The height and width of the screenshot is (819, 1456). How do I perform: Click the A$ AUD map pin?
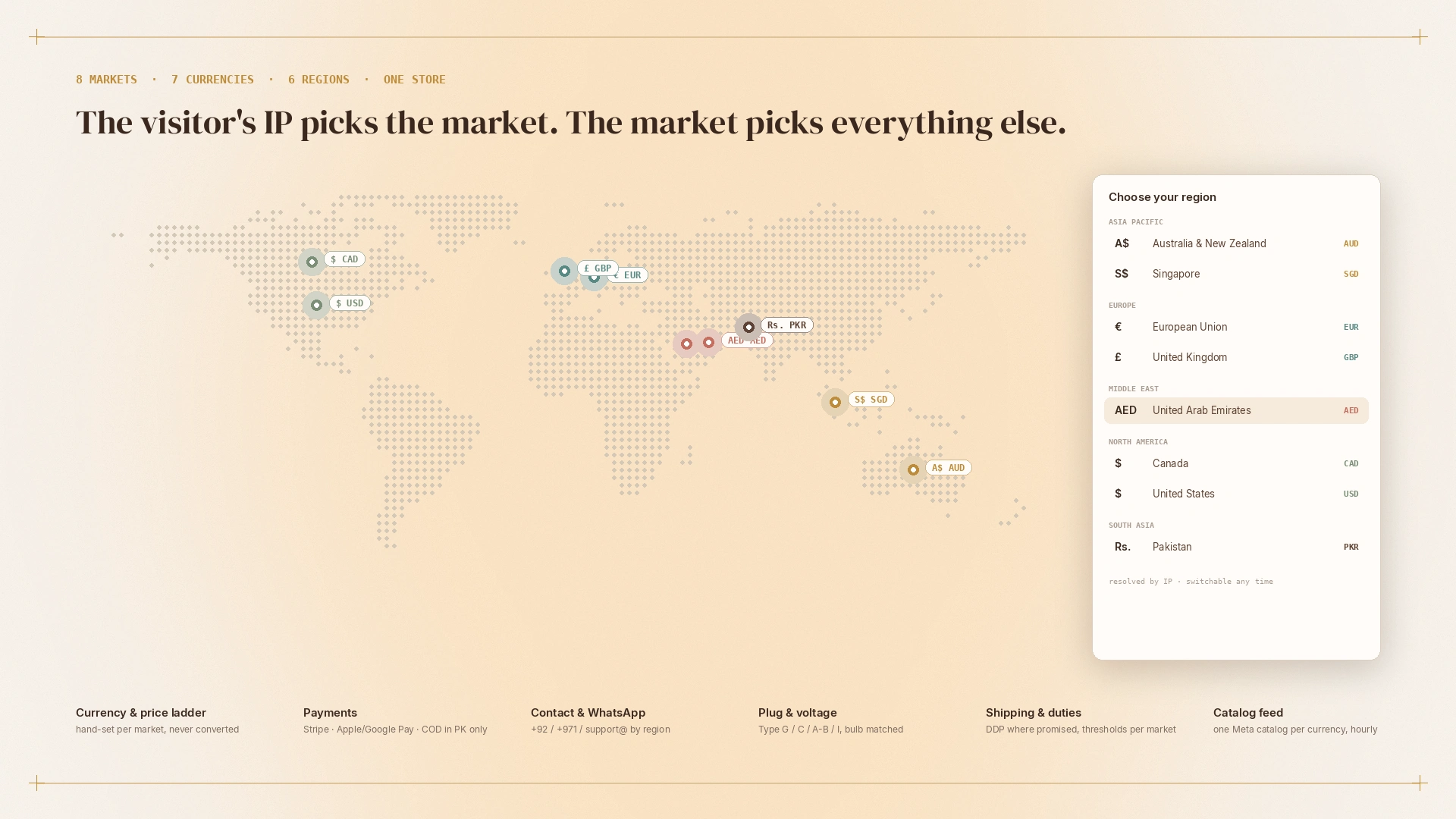coord(913,469)
